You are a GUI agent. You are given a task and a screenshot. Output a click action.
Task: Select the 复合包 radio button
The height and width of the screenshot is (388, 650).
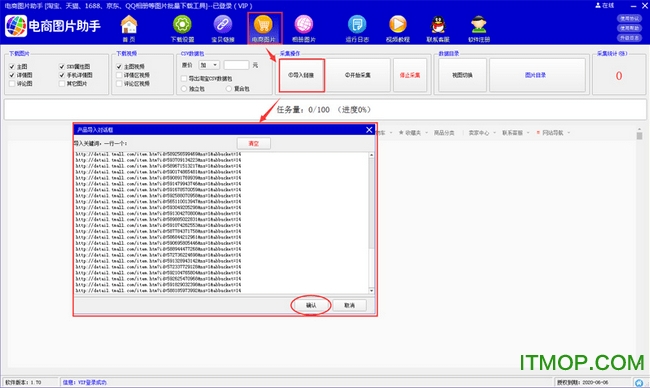[x=229, y=89]
